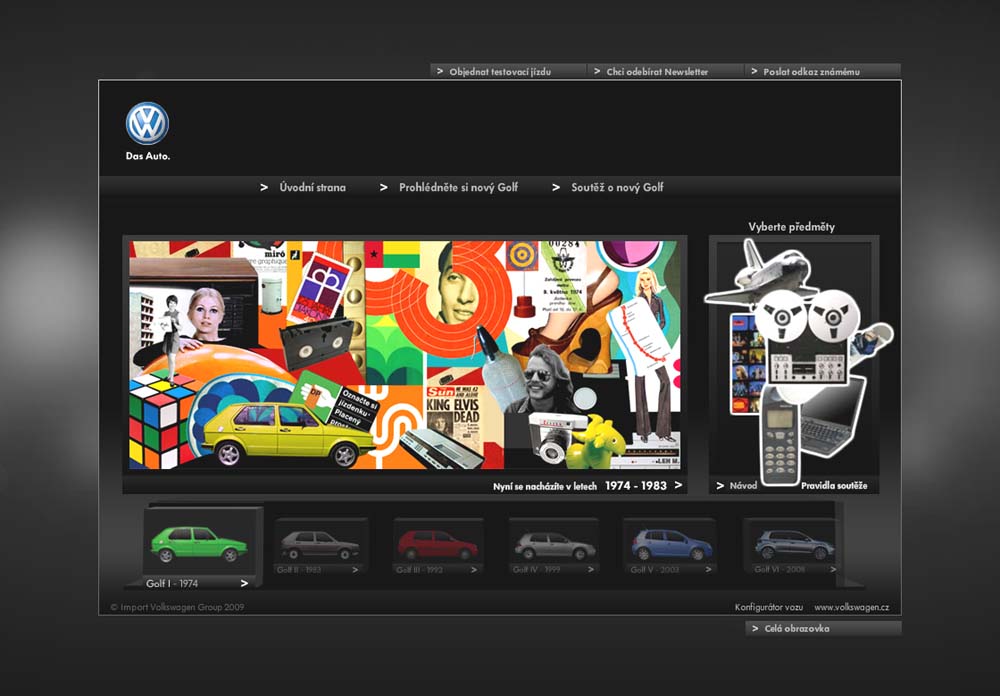The width and height of the screenshot is (1000, 696).
Task: Click the yellow Golf car in collage
Action: pos(285,432)
